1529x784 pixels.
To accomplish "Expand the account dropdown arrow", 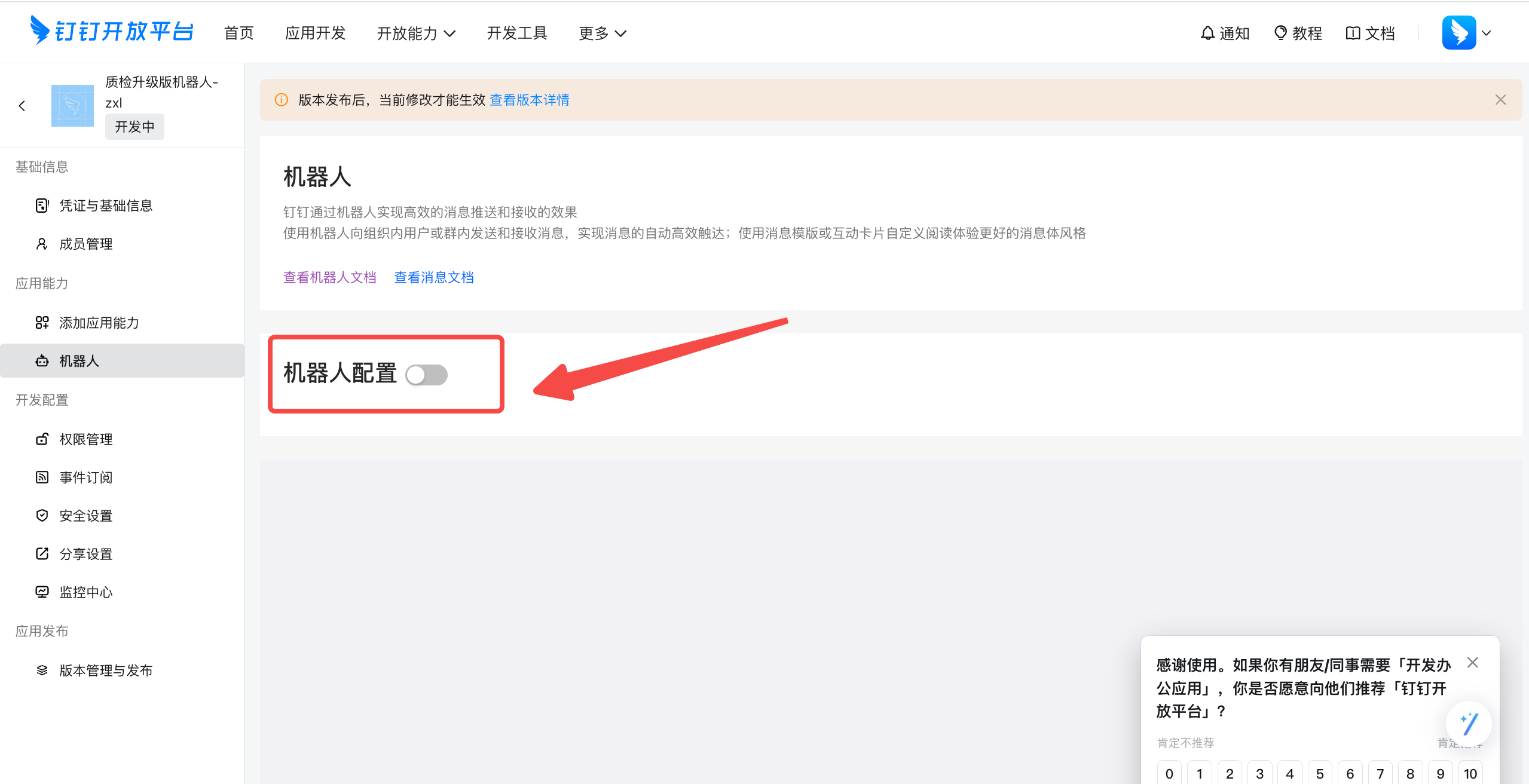I will coord(1487,33).
